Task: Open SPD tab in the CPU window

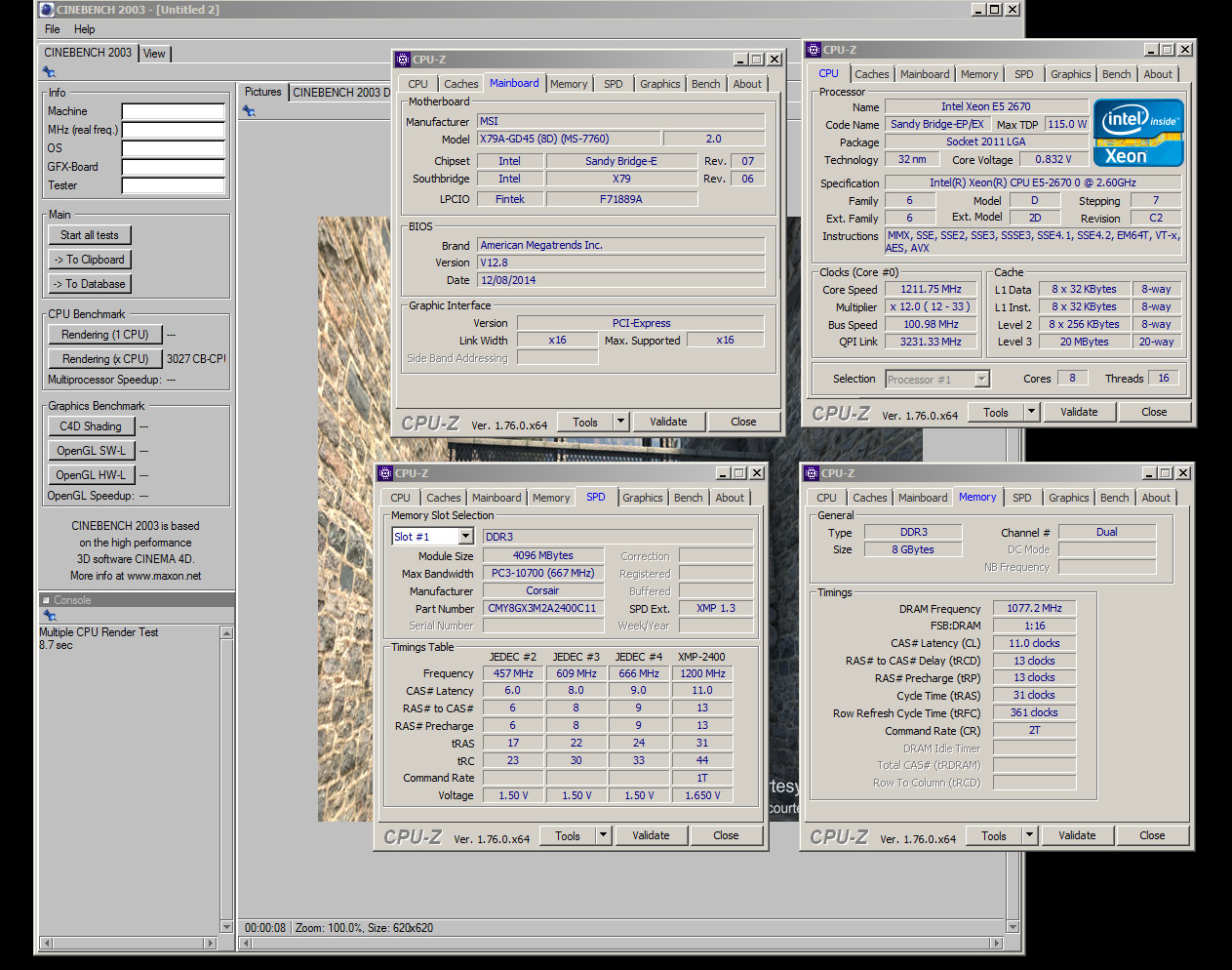Action: pos(1023,74)
